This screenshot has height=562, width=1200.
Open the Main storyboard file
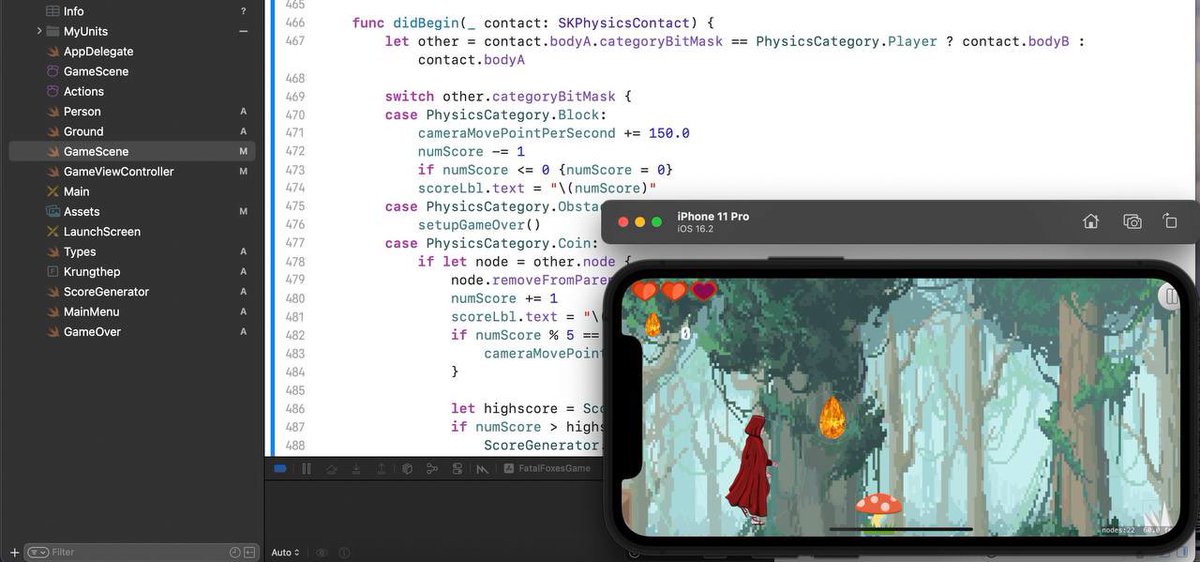tap(77, 191)
